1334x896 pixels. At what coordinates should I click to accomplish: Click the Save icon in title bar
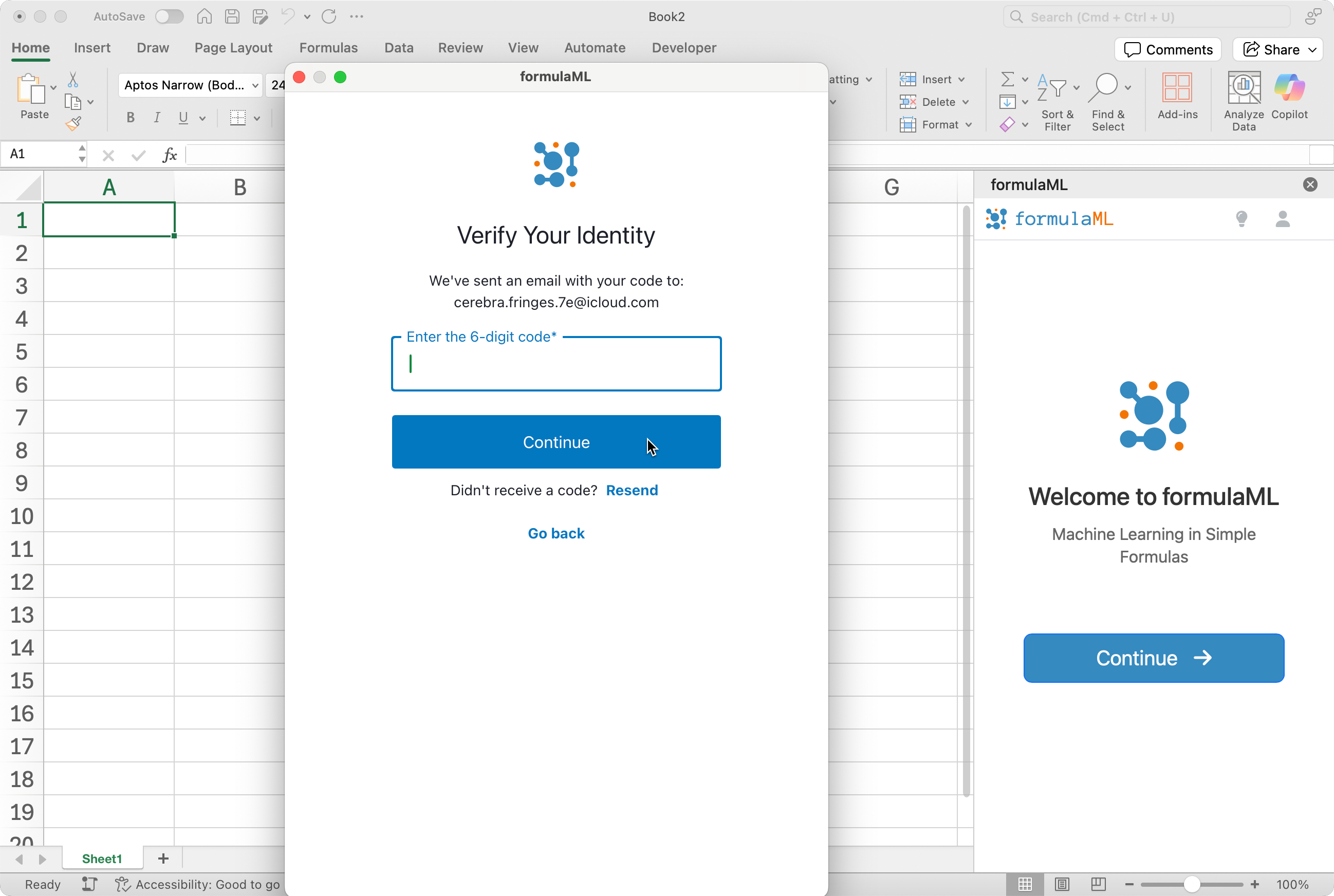[x=232, y=16]
